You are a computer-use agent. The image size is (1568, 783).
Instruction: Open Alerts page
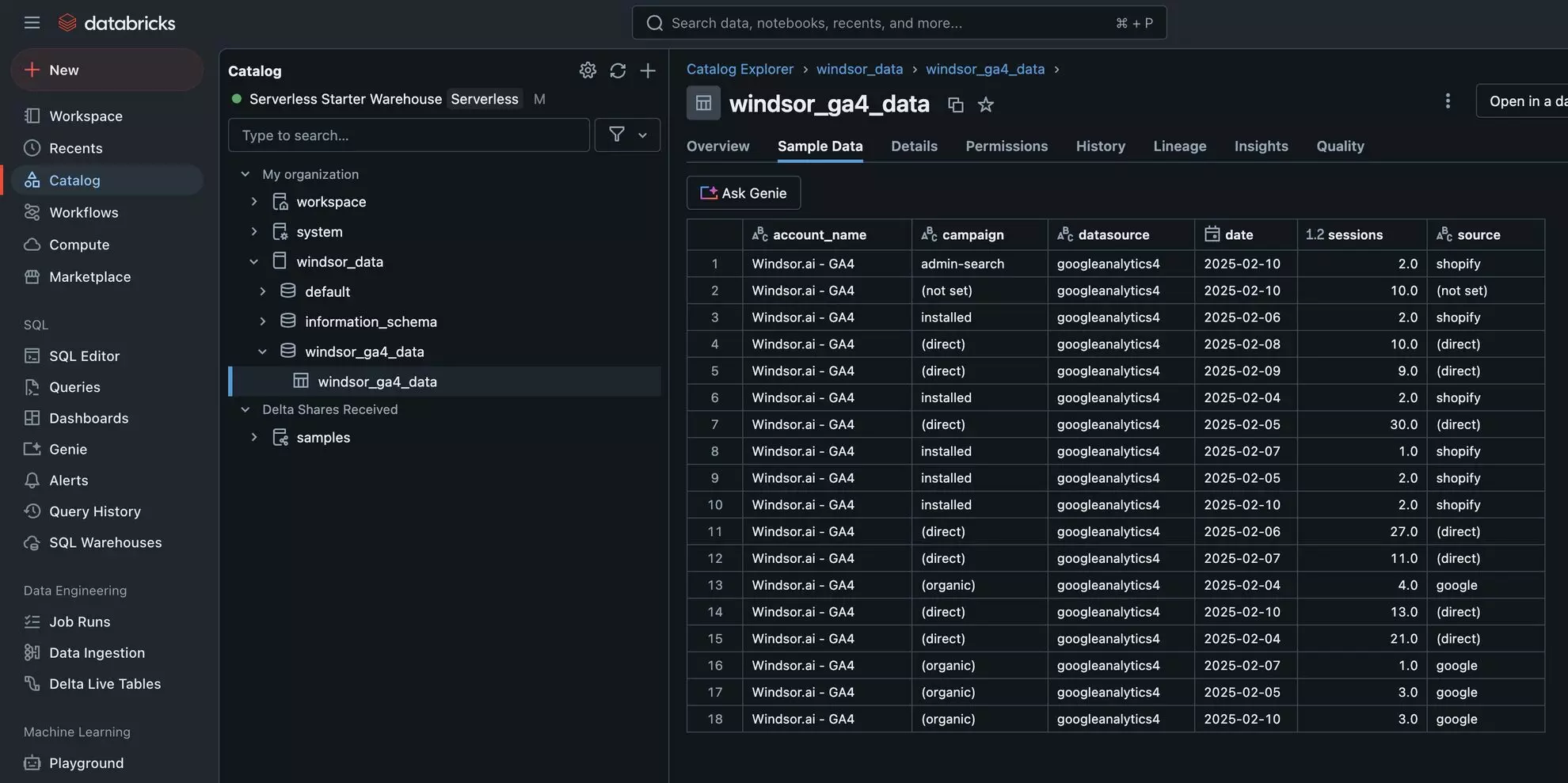(x=107, y=481)
